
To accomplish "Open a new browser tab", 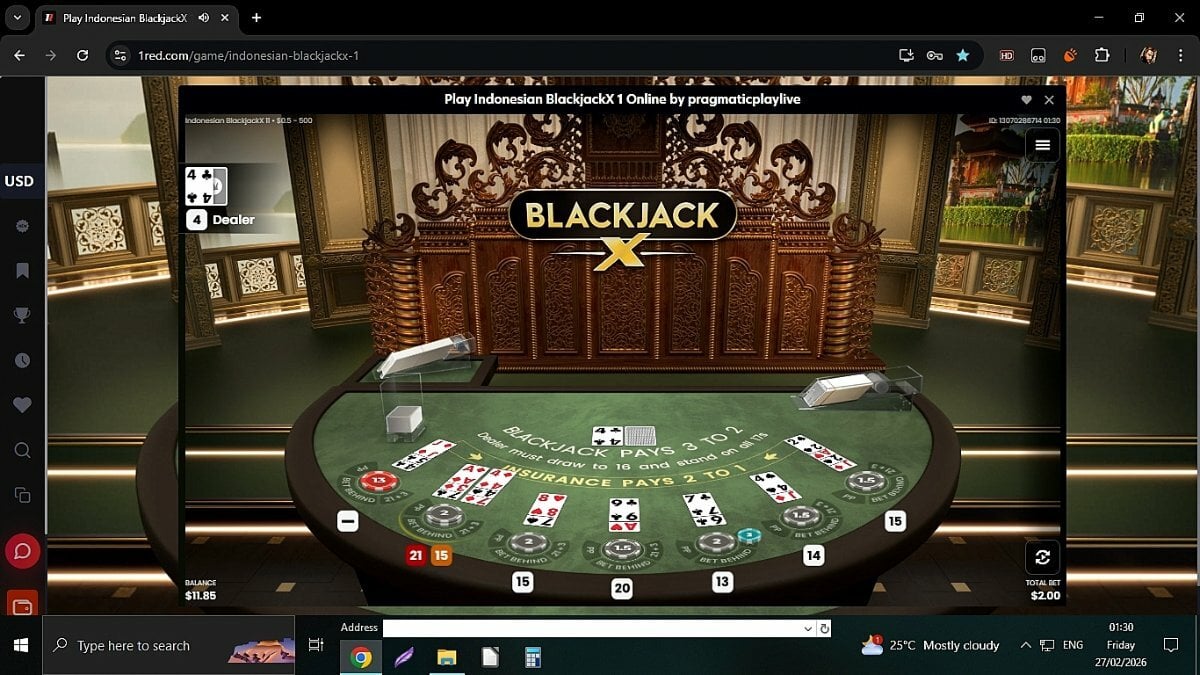I will tap(257, 18).
